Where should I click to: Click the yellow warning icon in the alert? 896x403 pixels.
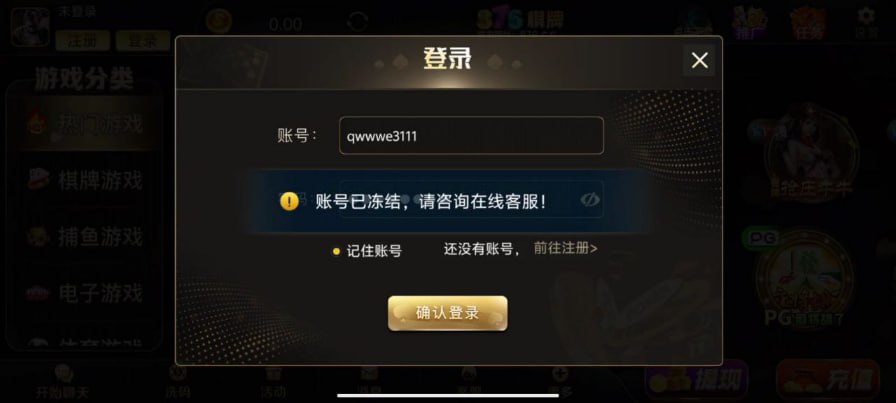289,201
